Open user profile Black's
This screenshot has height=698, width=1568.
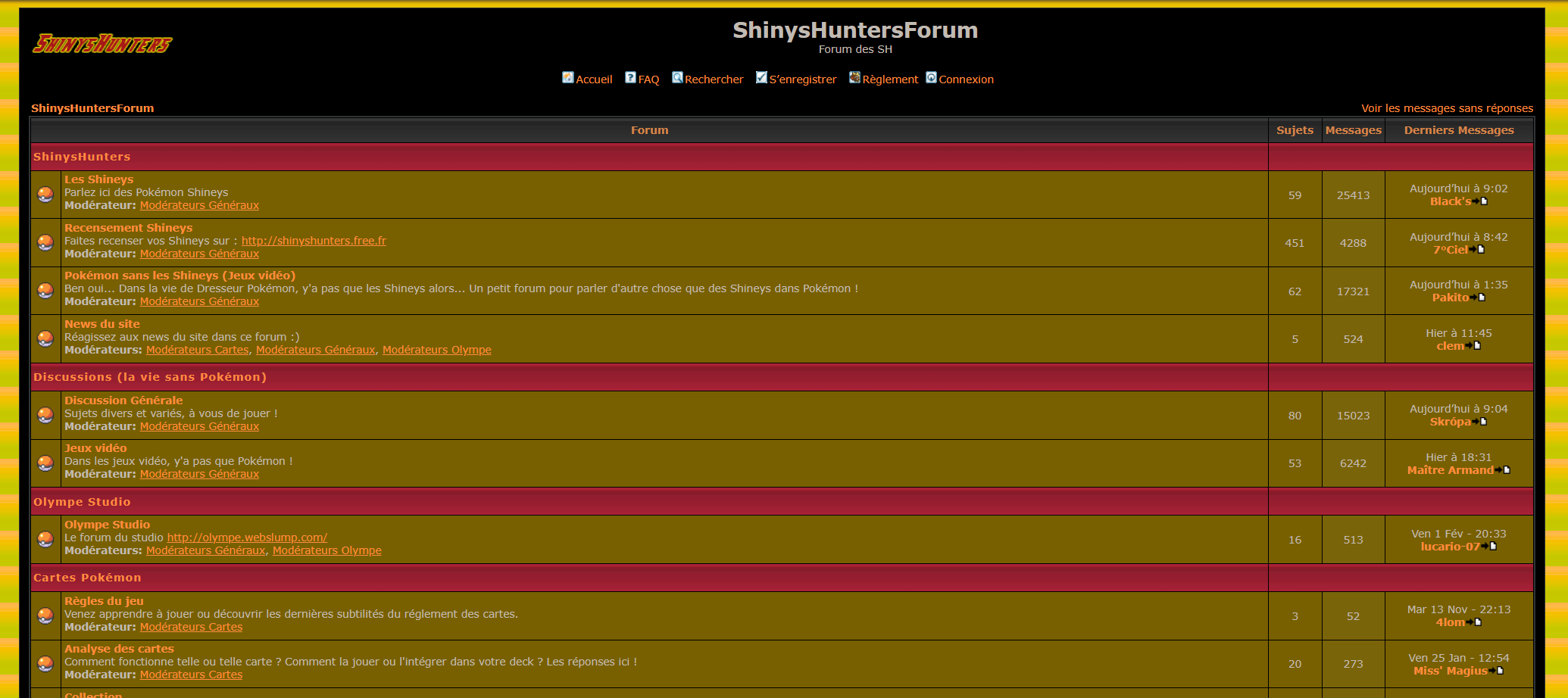(1451, 201)
